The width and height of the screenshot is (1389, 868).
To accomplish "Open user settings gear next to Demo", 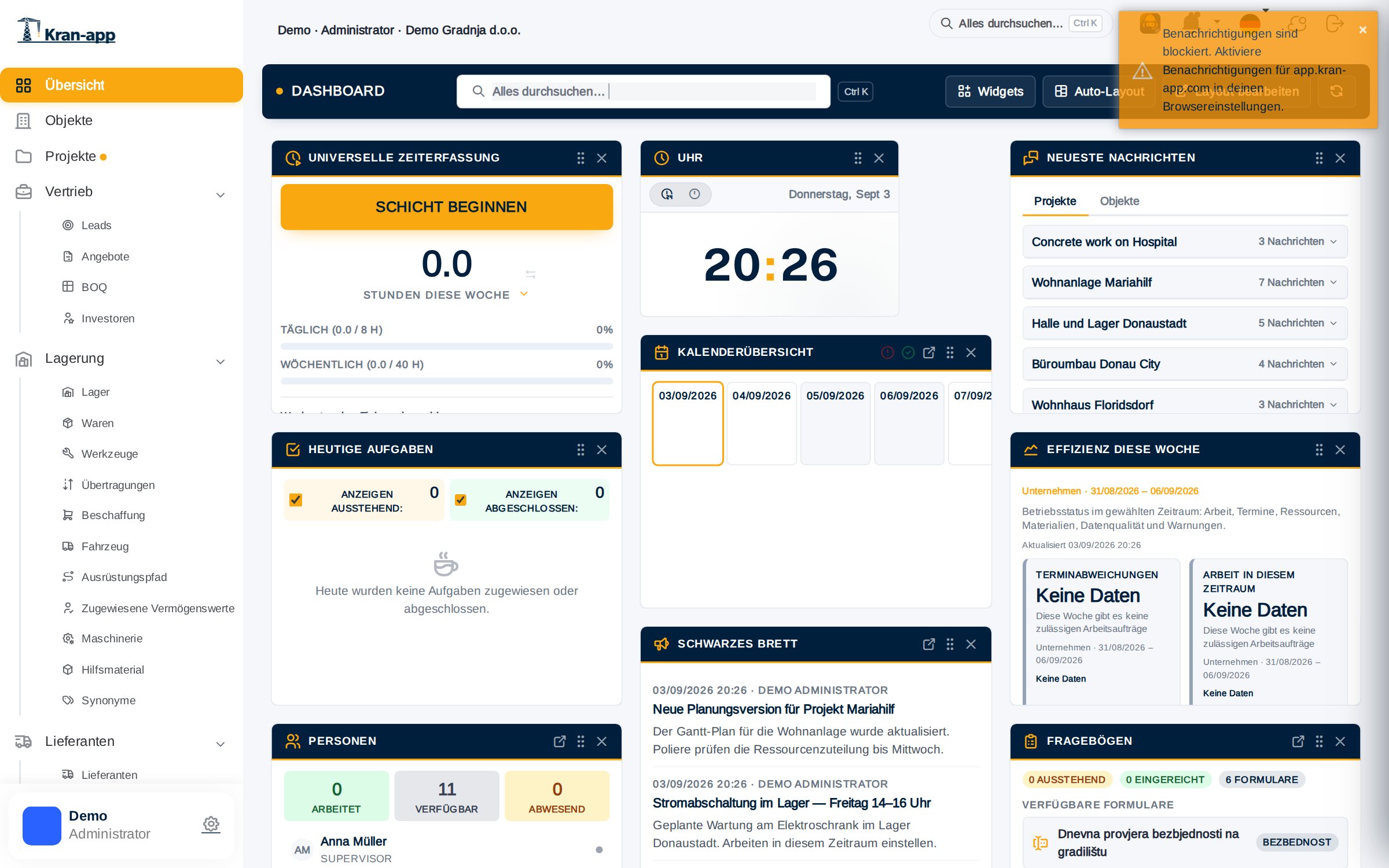I will 211,824.
